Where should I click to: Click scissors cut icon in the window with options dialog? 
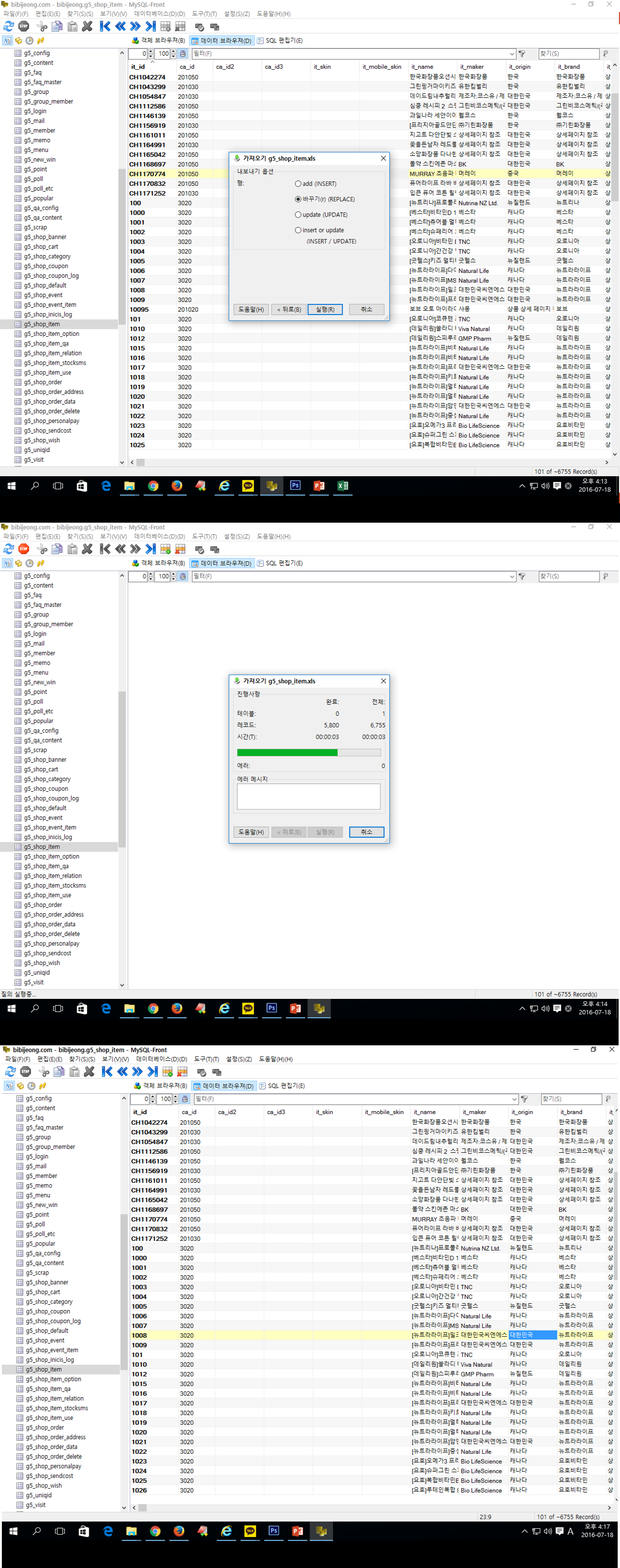(42, 26)
